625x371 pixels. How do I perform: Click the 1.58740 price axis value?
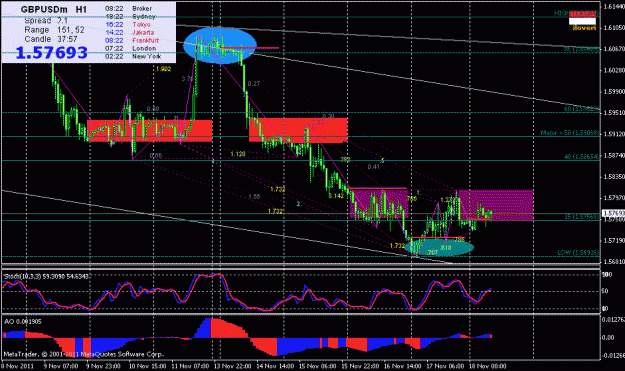[614, 155]
